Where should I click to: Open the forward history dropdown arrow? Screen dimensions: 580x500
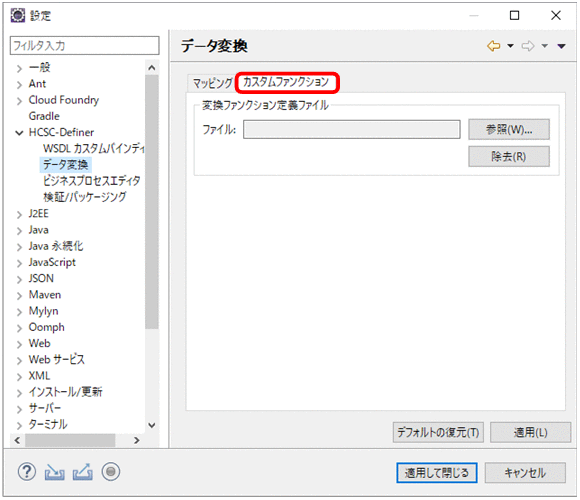[544, 46]
